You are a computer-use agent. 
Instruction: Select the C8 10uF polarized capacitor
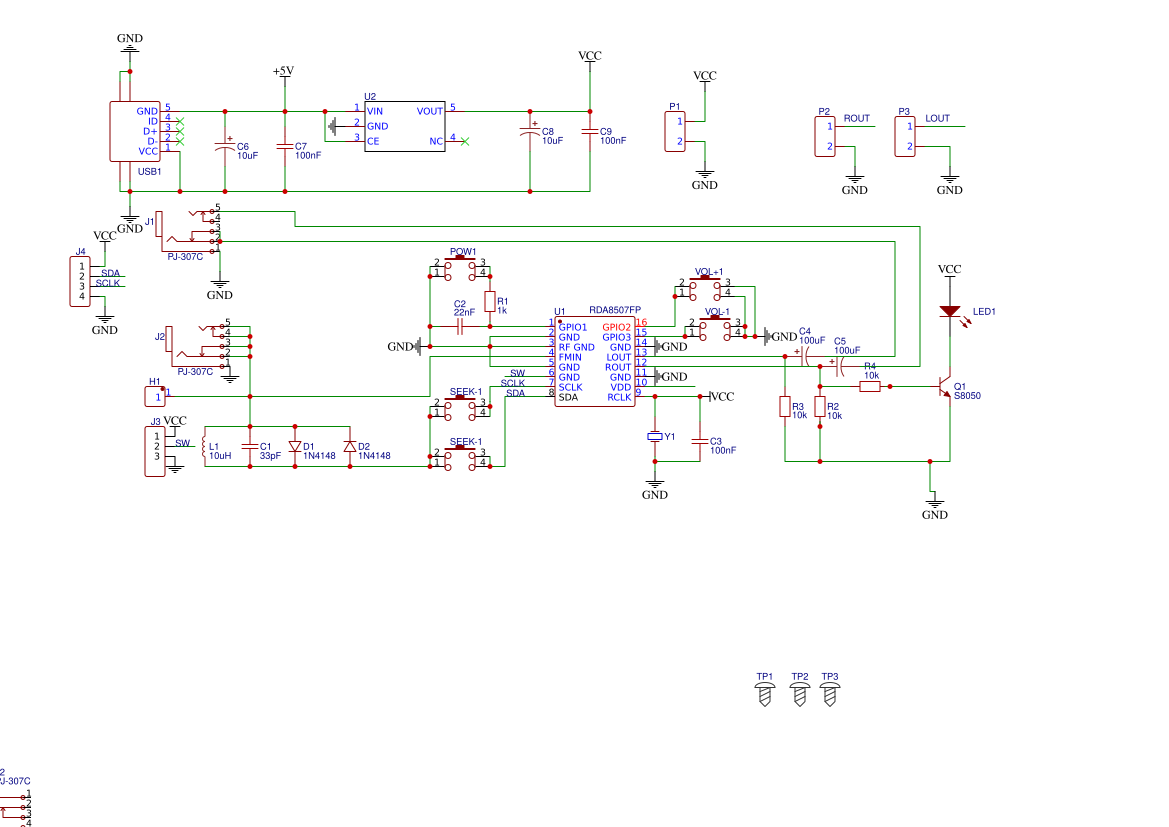coord(530,133)
